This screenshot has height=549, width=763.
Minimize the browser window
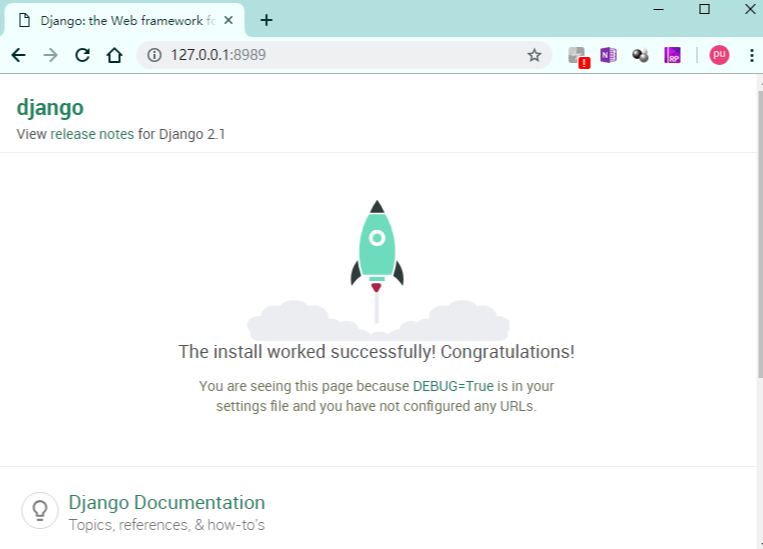[658, 9]
